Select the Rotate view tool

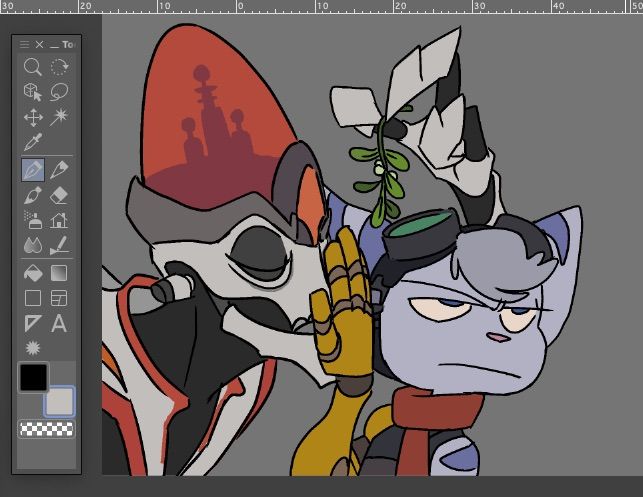[59, 66]
